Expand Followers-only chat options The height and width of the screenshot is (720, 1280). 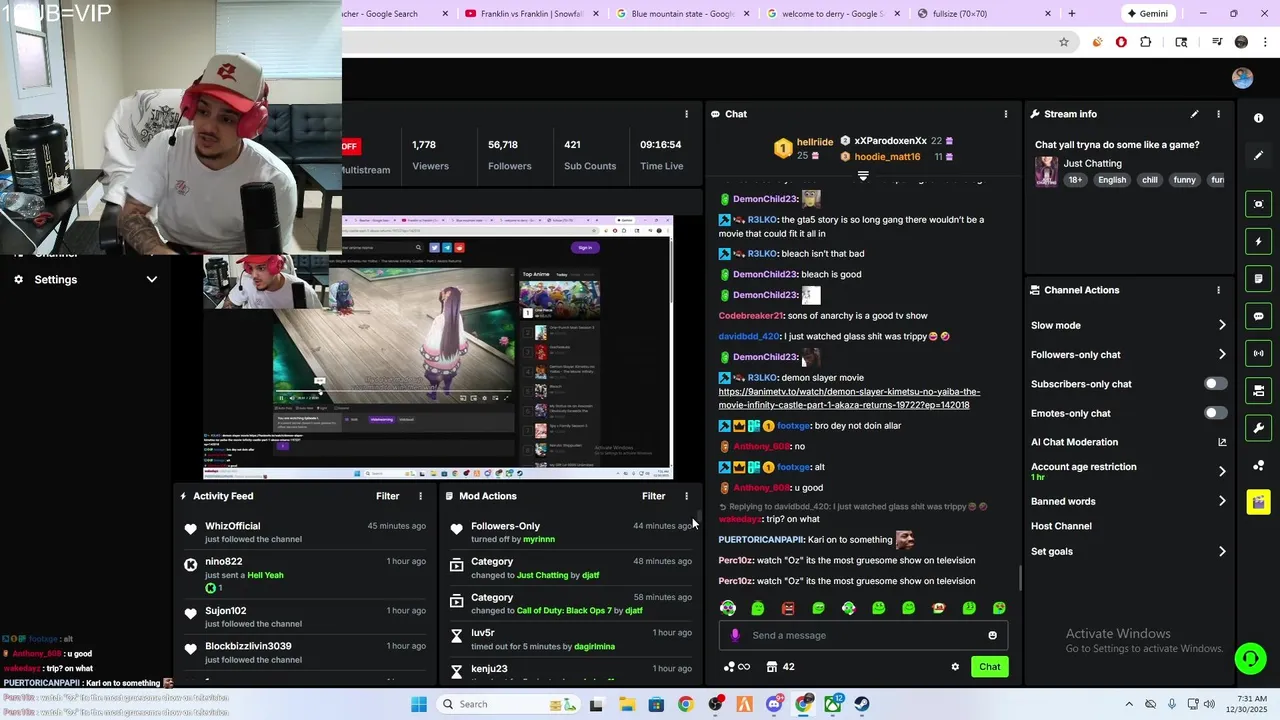click(x=1222, y=354)
